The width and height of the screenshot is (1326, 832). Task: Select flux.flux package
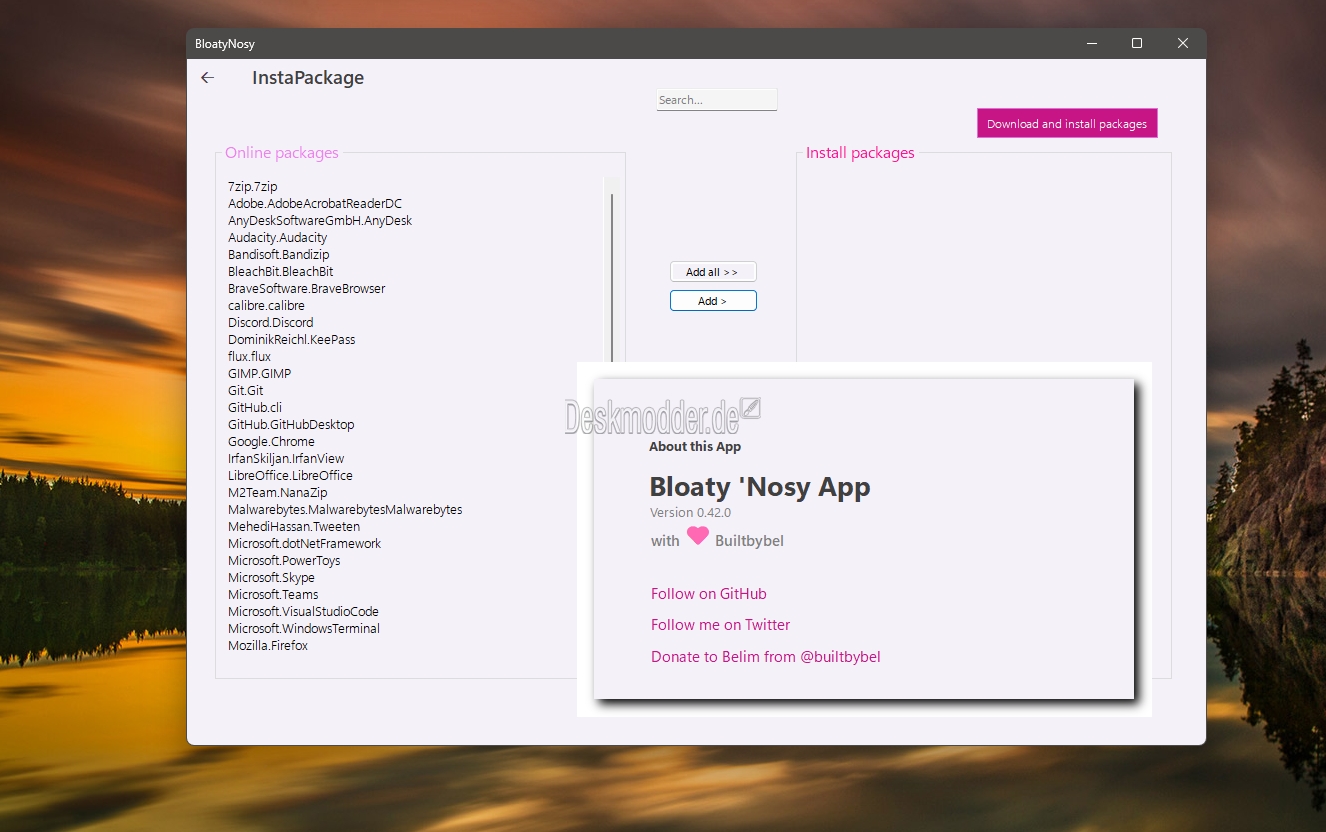(250, 357)
